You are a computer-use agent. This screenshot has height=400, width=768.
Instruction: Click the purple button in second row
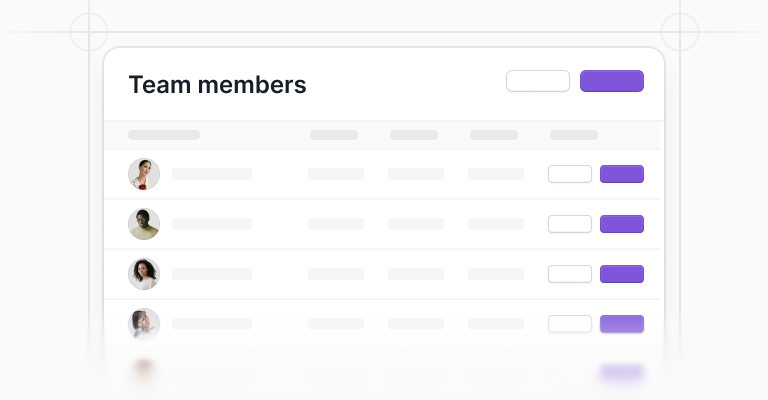622,224
